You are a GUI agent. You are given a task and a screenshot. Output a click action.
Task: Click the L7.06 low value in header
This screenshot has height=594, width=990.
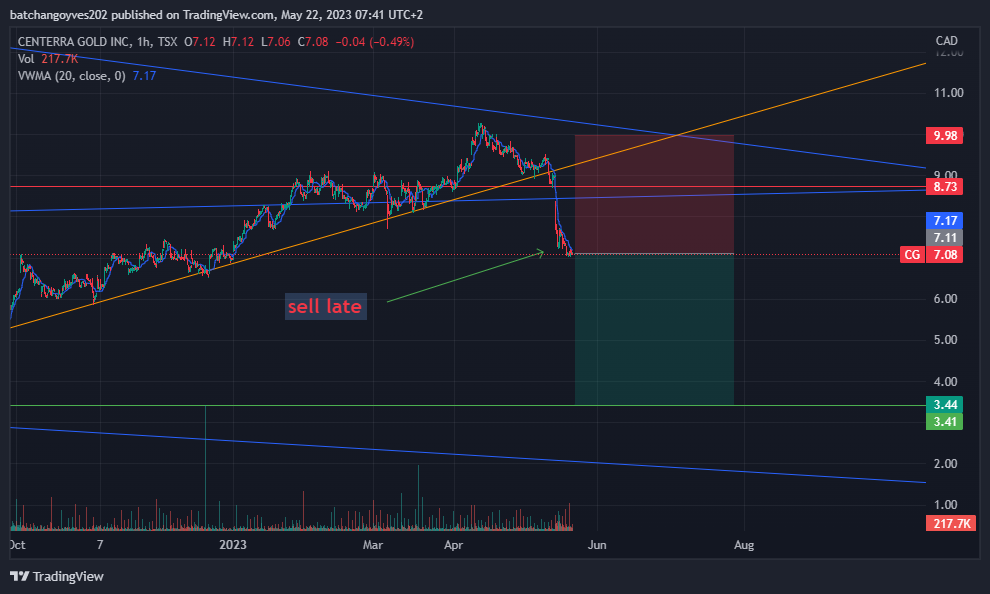coord(276,42)
